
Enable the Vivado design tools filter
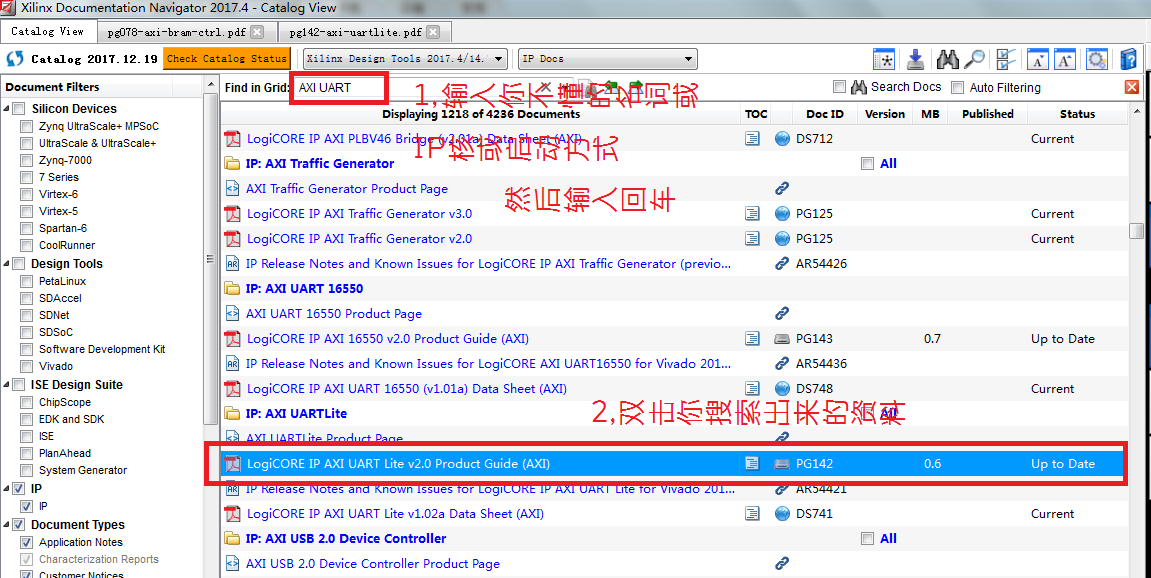tap(27, 366)
